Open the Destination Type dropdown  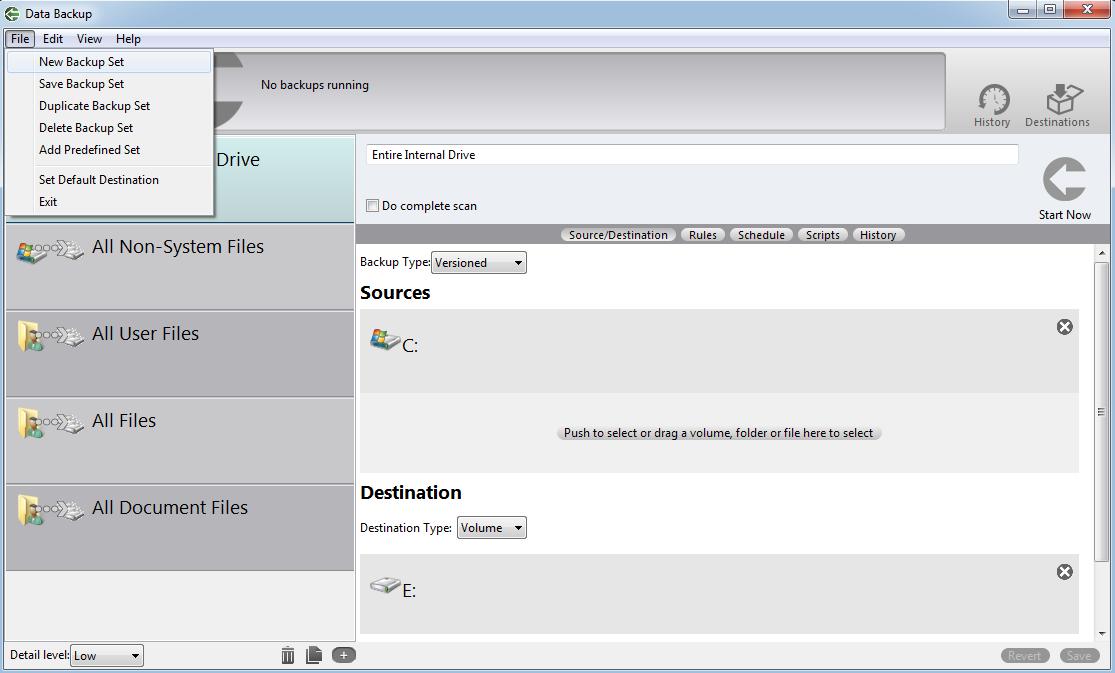coord(491,527)
